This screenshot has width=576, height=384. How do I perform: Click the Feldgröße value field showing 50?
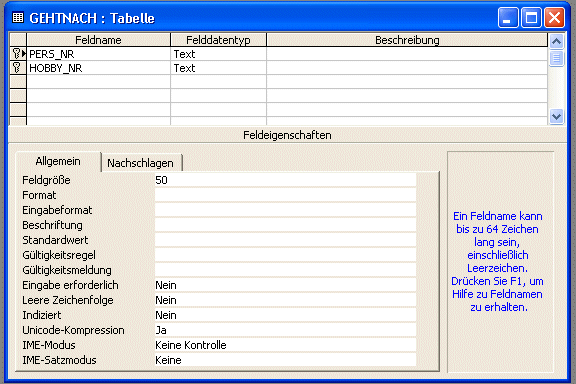(x=285, y=180)
